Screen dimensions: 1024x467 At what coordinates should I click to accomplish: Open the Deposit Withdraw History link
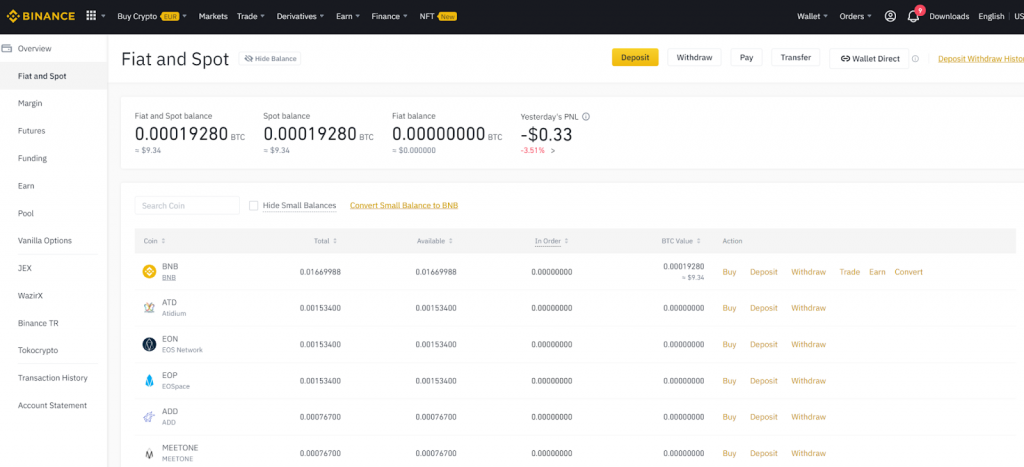point(981,59)
